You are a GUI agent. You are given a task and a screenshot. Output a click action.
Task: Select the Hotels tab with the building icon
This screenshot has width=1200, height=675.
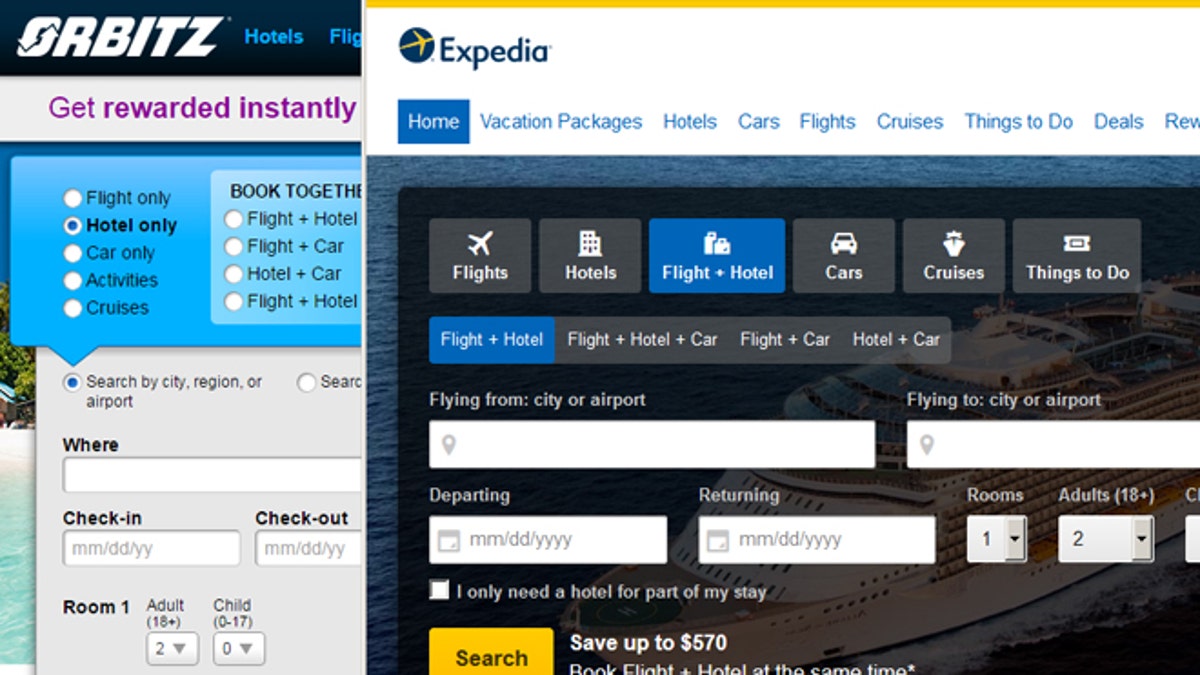pyautogui.click(x=590, y=256)
